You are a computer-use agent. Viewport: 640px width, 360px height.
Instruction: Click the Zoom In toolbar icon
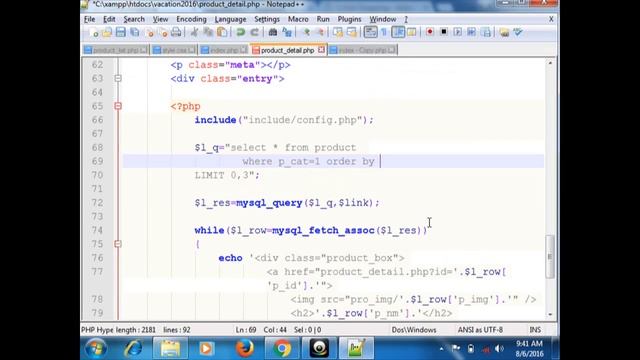306,32
